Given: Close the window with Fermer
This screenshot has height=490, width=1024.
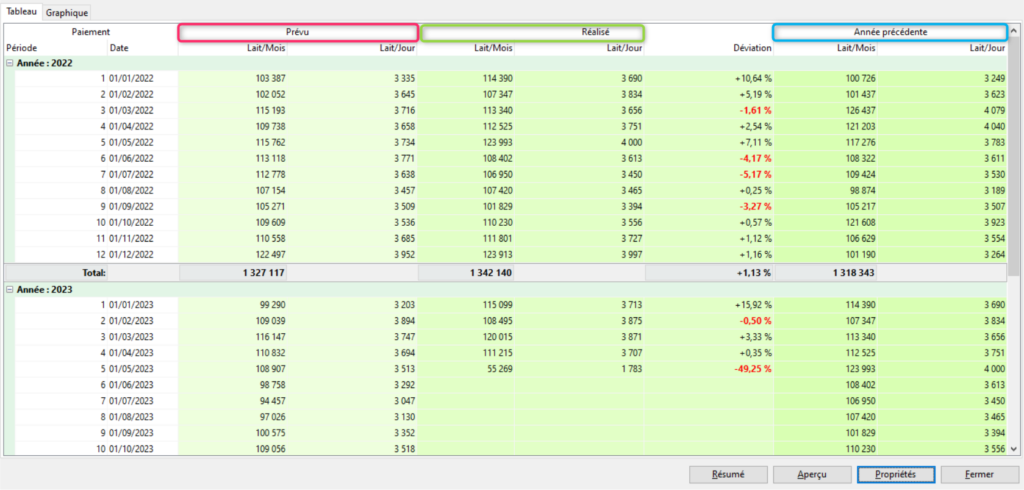Looking at the screenshot, I should pyautogui.click(x=980, y=475).
